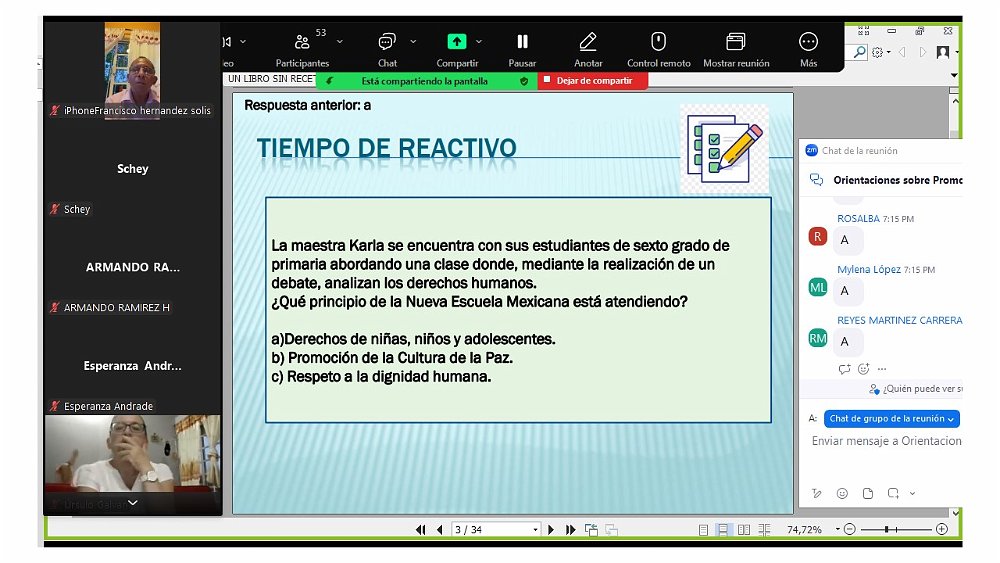Add emoji reaction to last chat message
The height and width of the screenshot is (563, 1000).
pos(863,369)
